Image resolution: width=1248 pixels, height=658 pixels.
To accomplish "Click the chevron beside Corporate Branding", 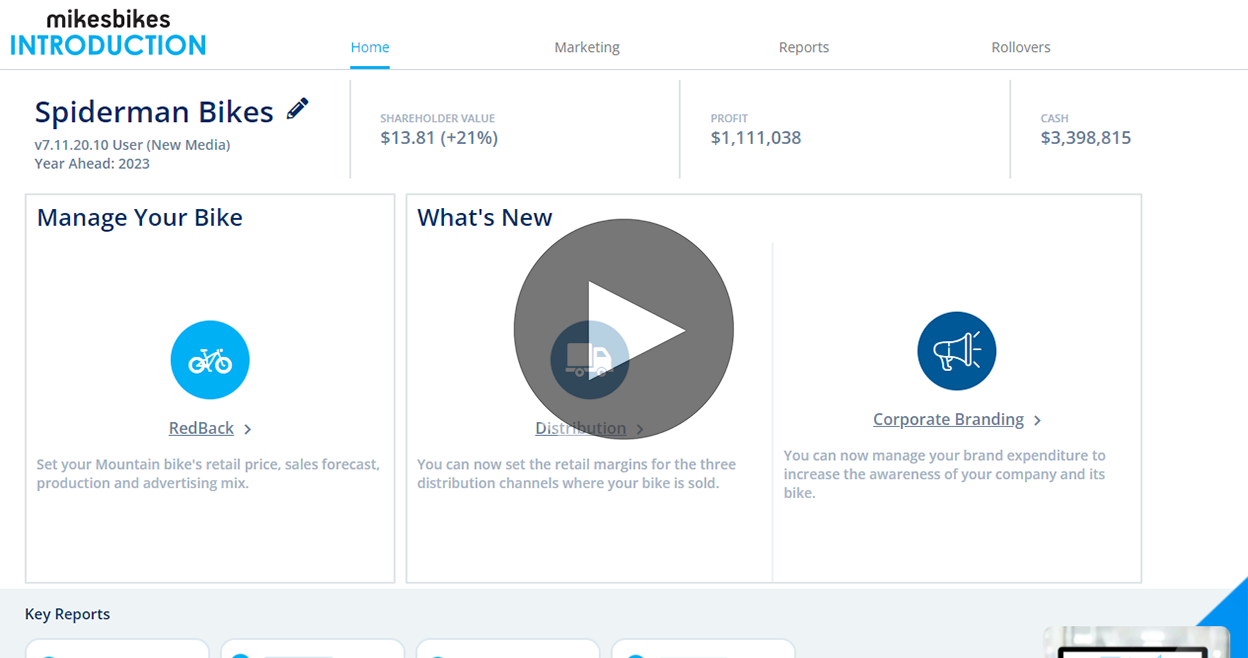I will pos(1038,420).
